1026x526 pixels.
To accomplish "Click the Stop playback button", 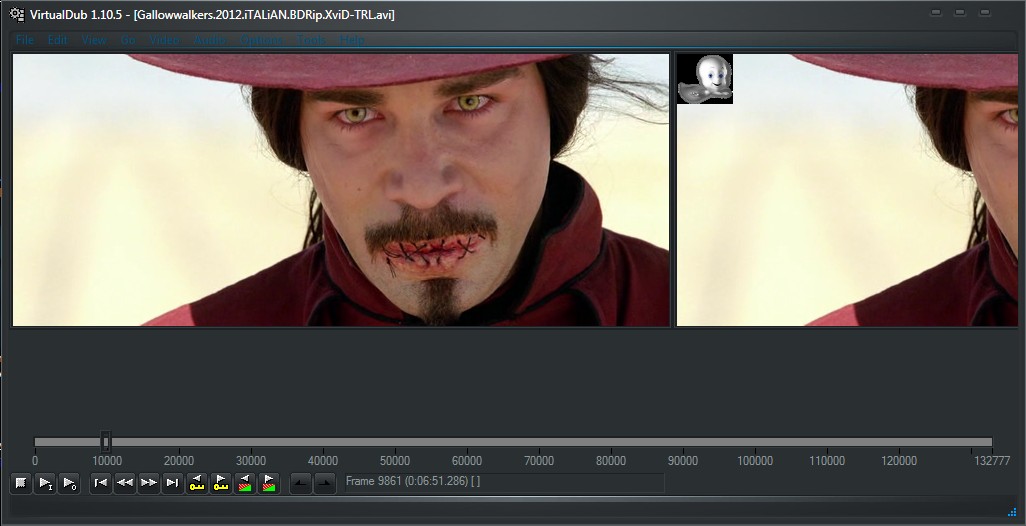I will pyautogui.click(x=21, y=483).
